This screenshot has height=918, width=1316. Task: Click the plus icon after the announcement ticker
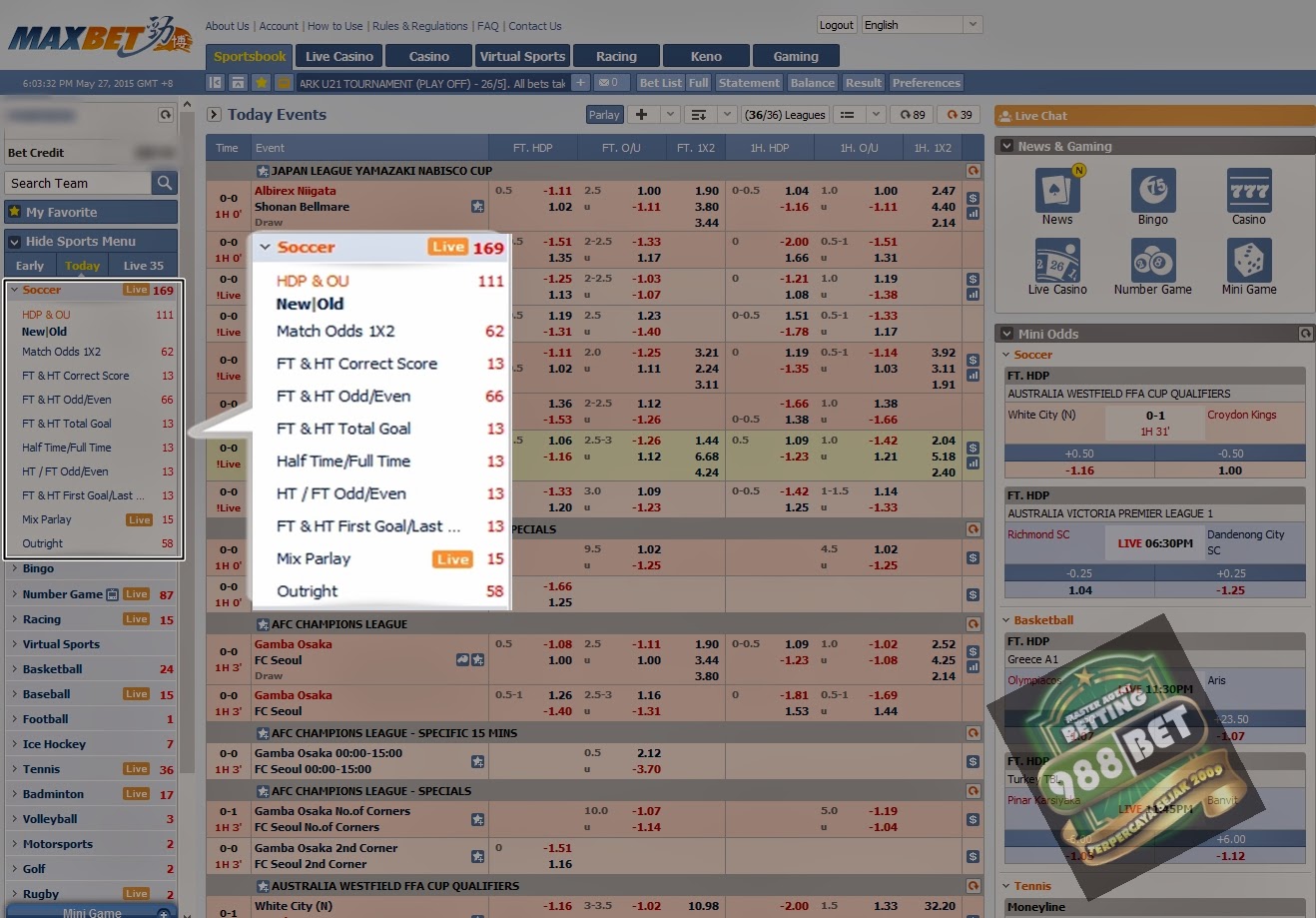[x=580, y=83]
